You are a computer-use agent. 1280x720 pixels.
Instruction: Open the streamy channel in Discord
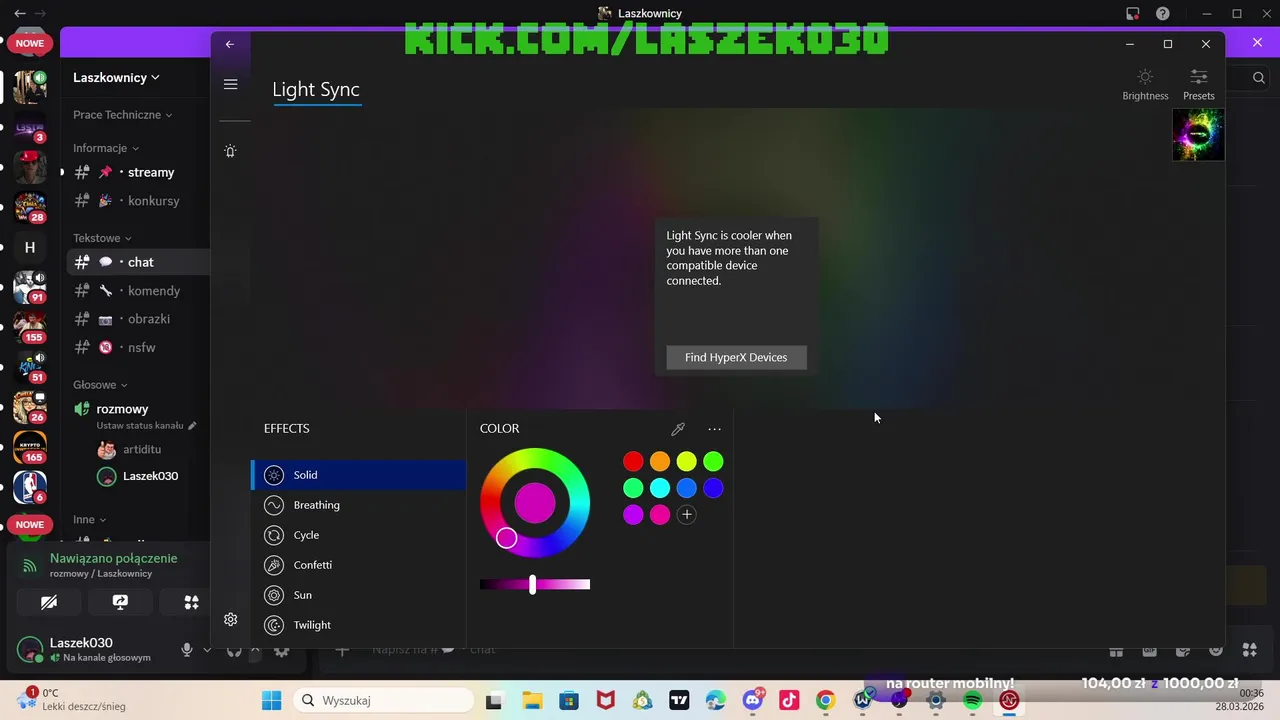(139, 172)
